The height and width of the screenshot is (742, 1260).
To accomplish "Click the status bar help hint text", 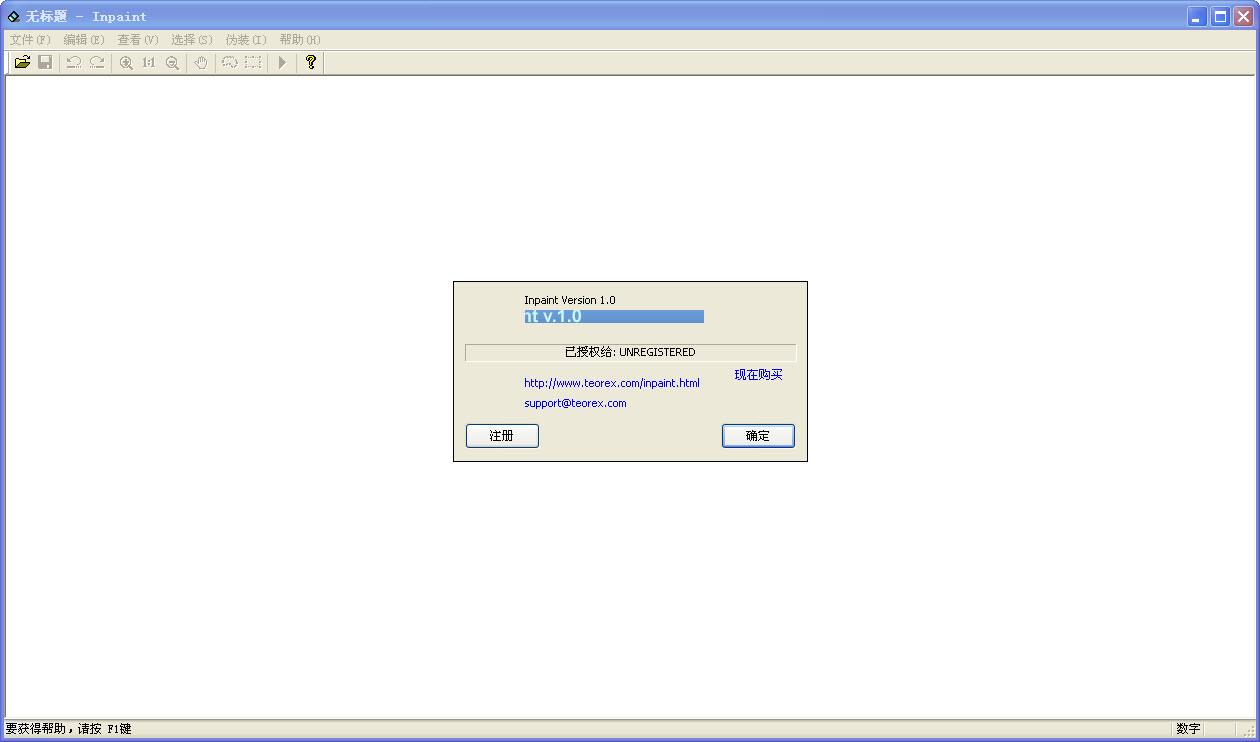I will pyautogui.click(x=69, y=729).
